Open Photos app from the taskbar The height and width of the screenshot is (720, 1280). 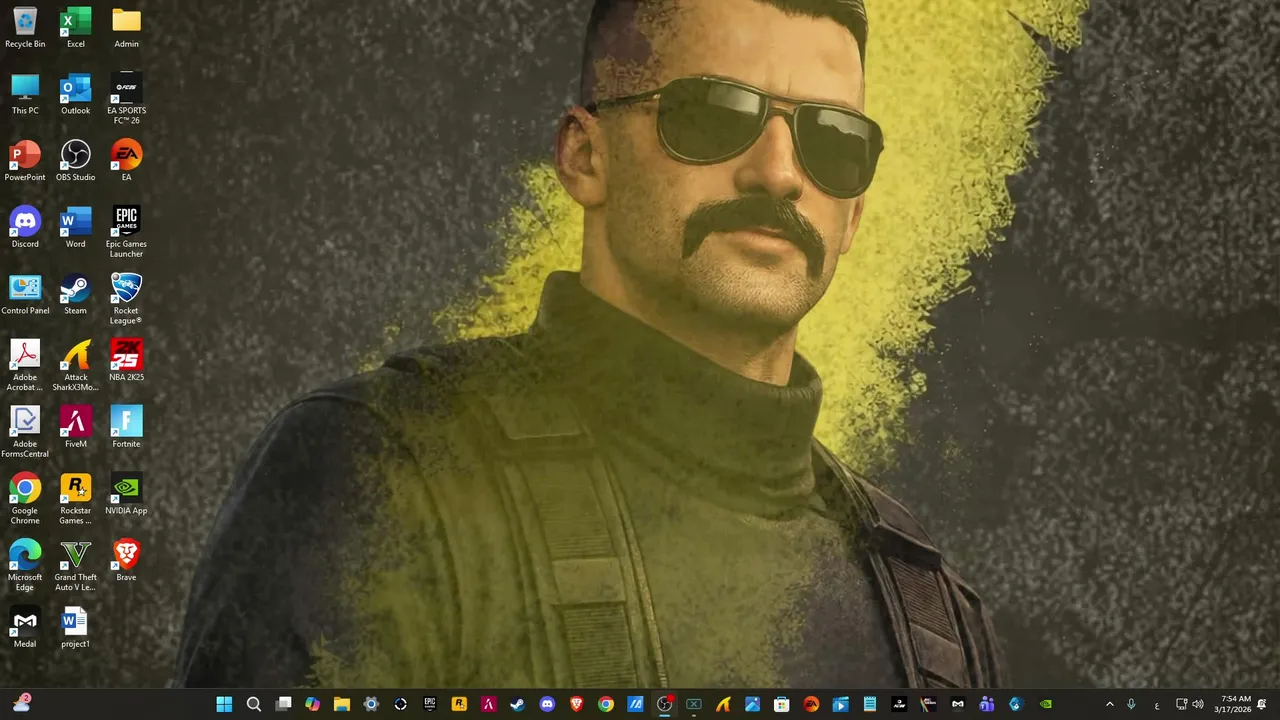pos(752,704)
